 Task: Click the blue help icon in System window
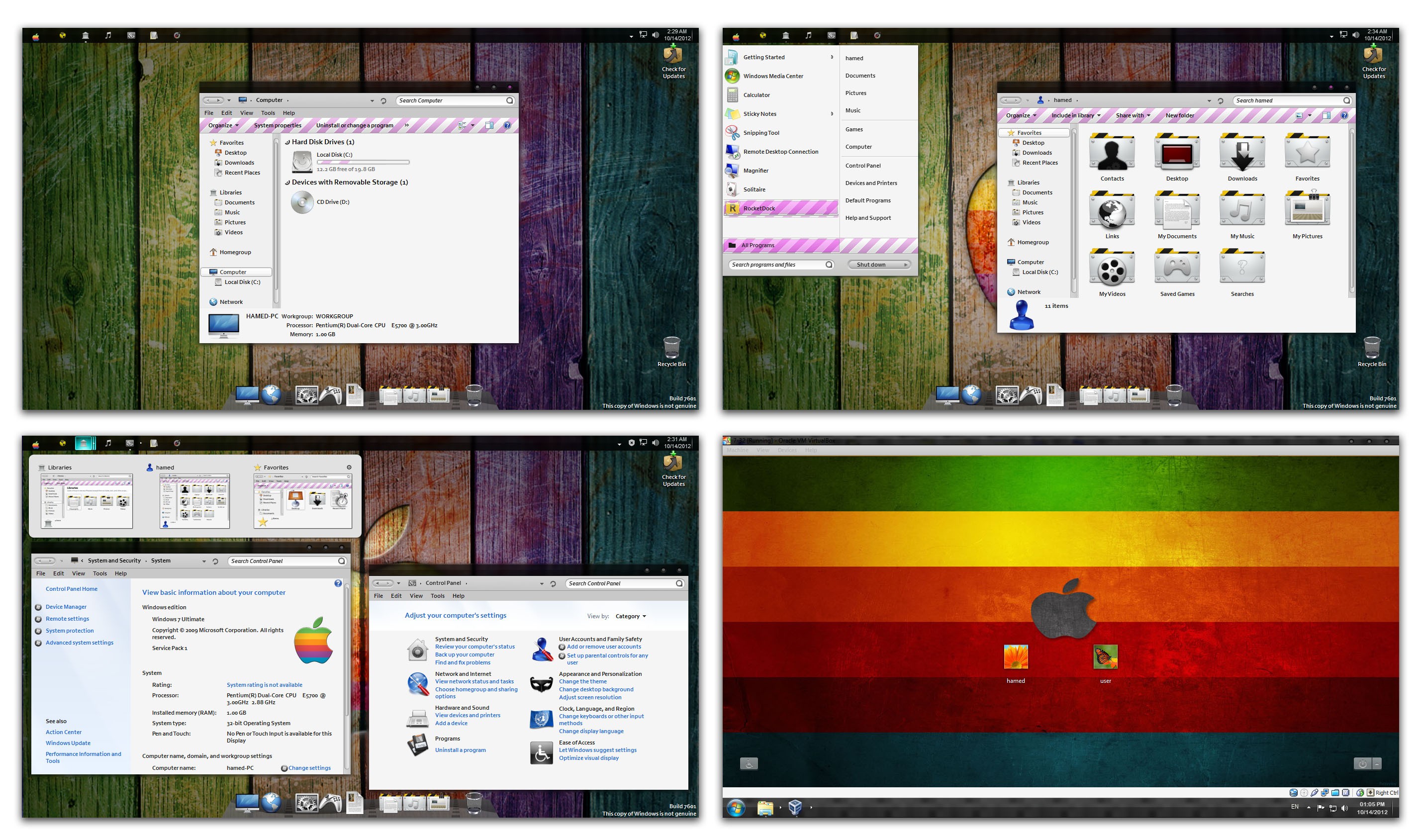pos(338,583)
